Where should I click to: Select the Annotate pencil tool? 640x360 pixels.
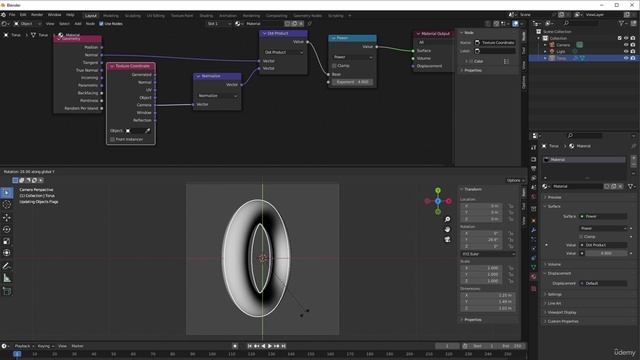[x=7, y=266]
